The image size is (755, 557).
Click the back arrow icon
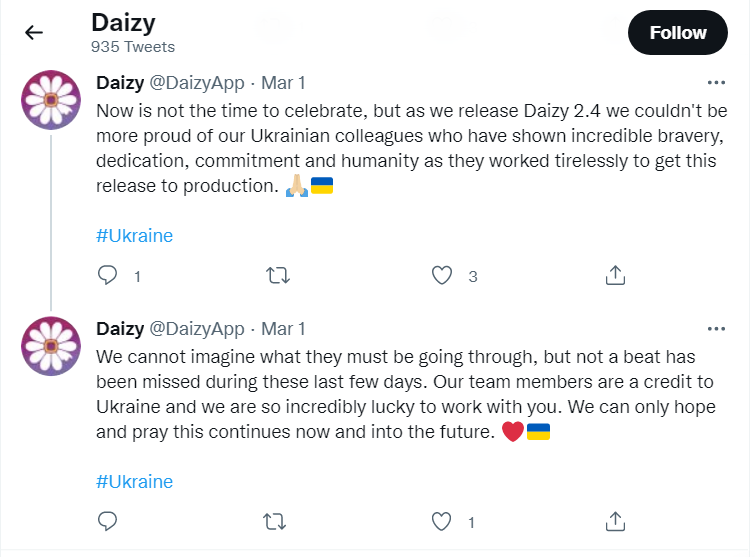(34, 32)
